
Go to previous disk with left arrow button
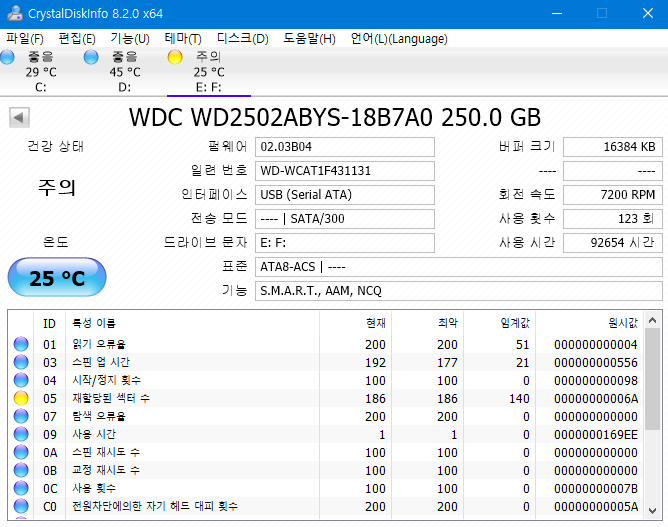[x=19, y=117]
